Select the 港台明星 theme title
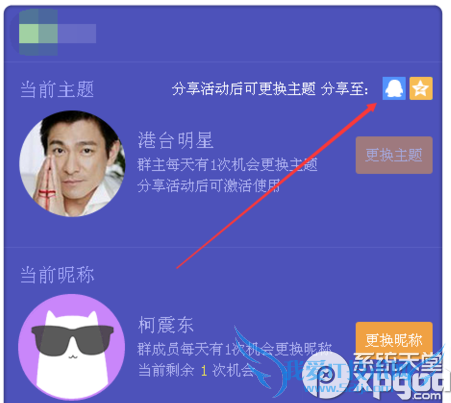Screen dimensions: 451x403 175,140
